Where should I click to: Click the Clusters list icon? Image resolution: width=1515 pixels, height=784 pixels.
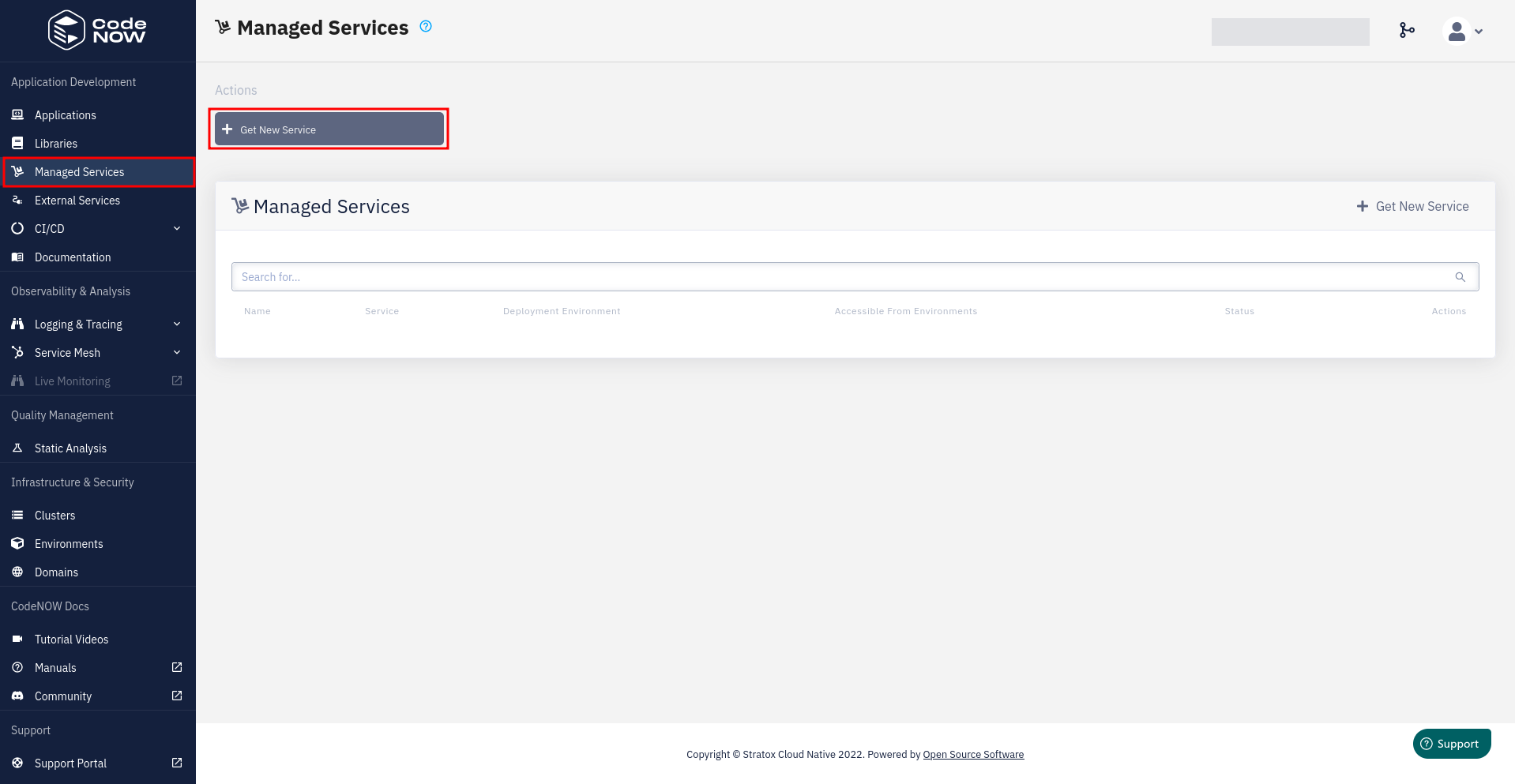pos(17,515)
